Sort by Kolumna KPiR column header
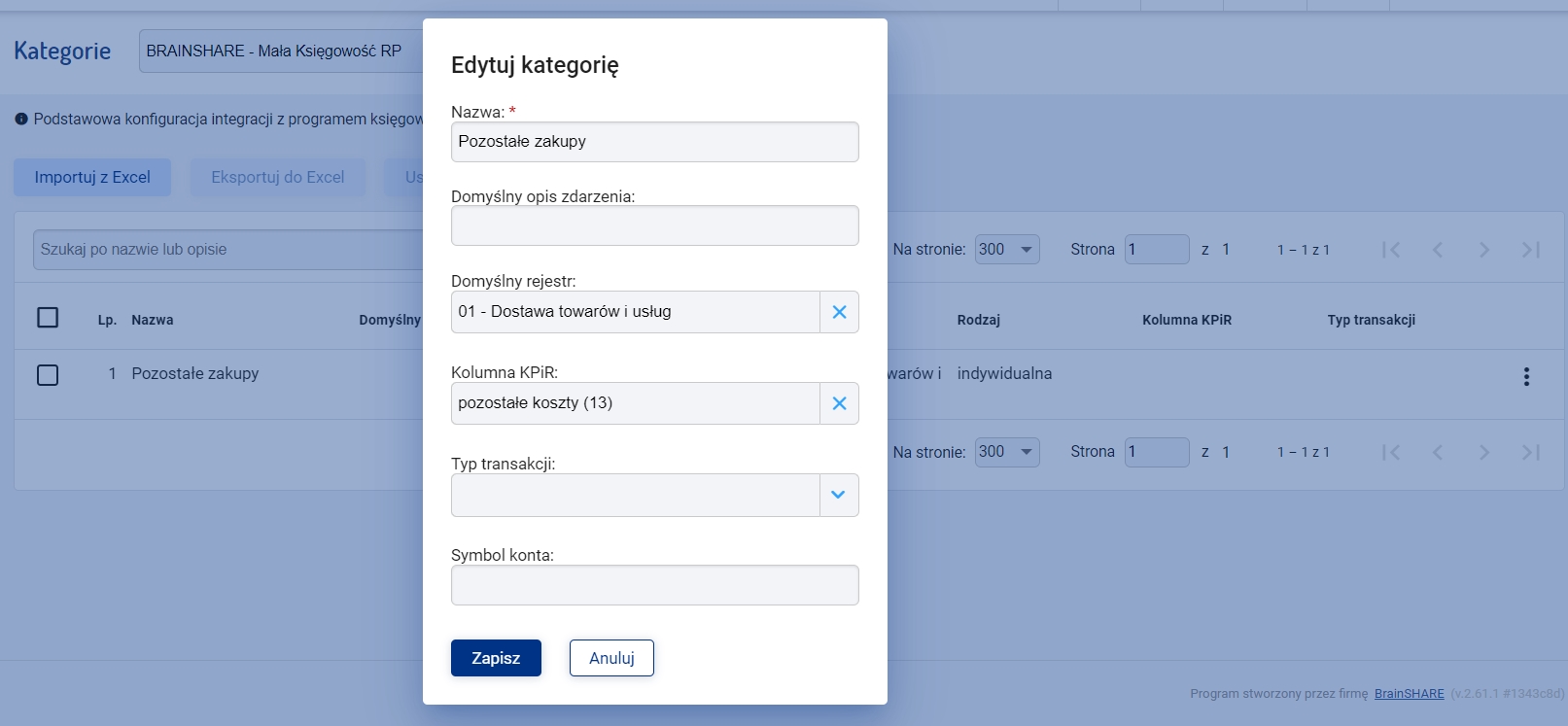 click(x=1187, y=320)
